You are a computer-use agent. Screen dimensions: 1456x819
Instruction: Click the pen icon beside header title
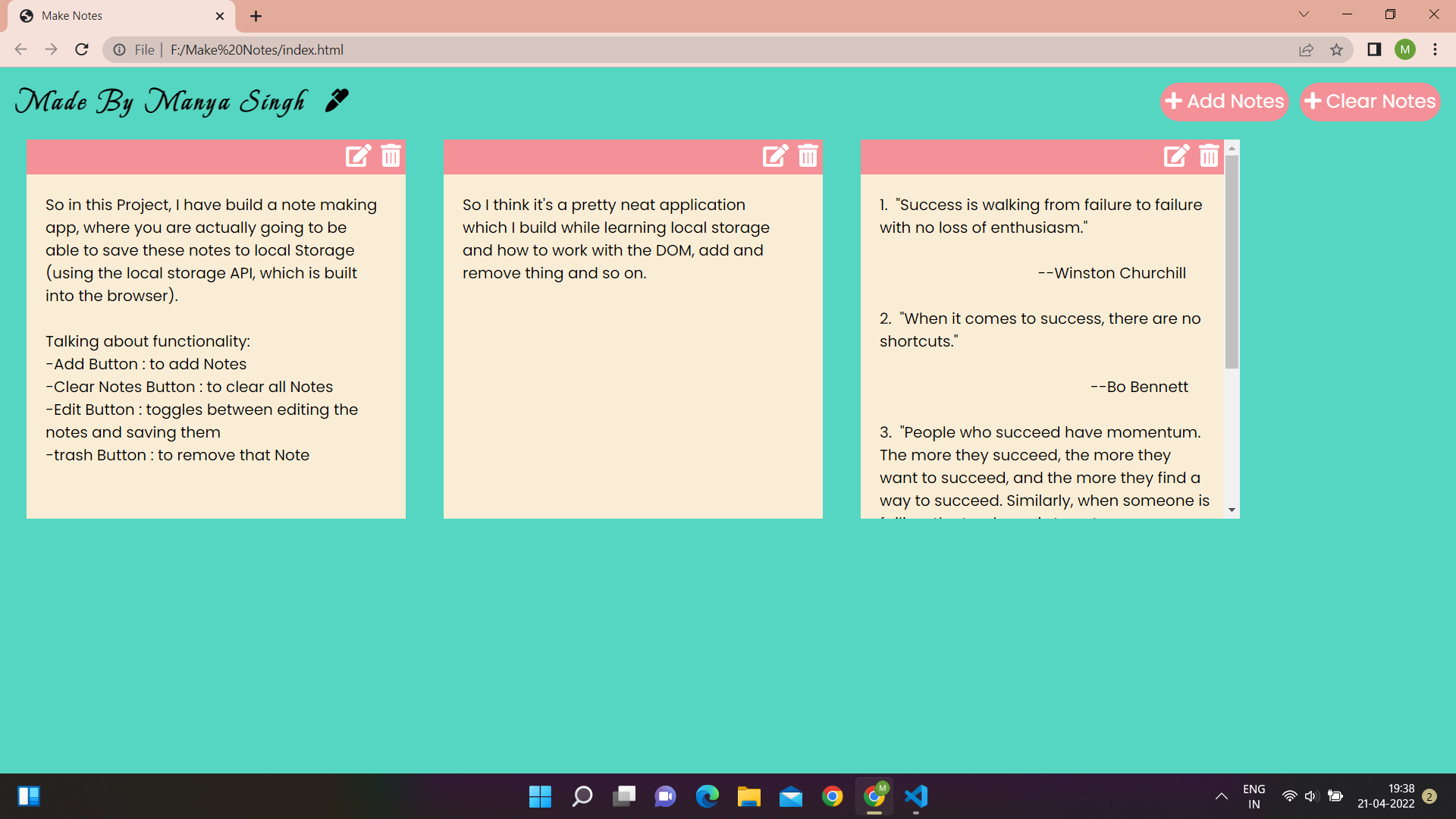pyautogui.click(x=337, y=100)
